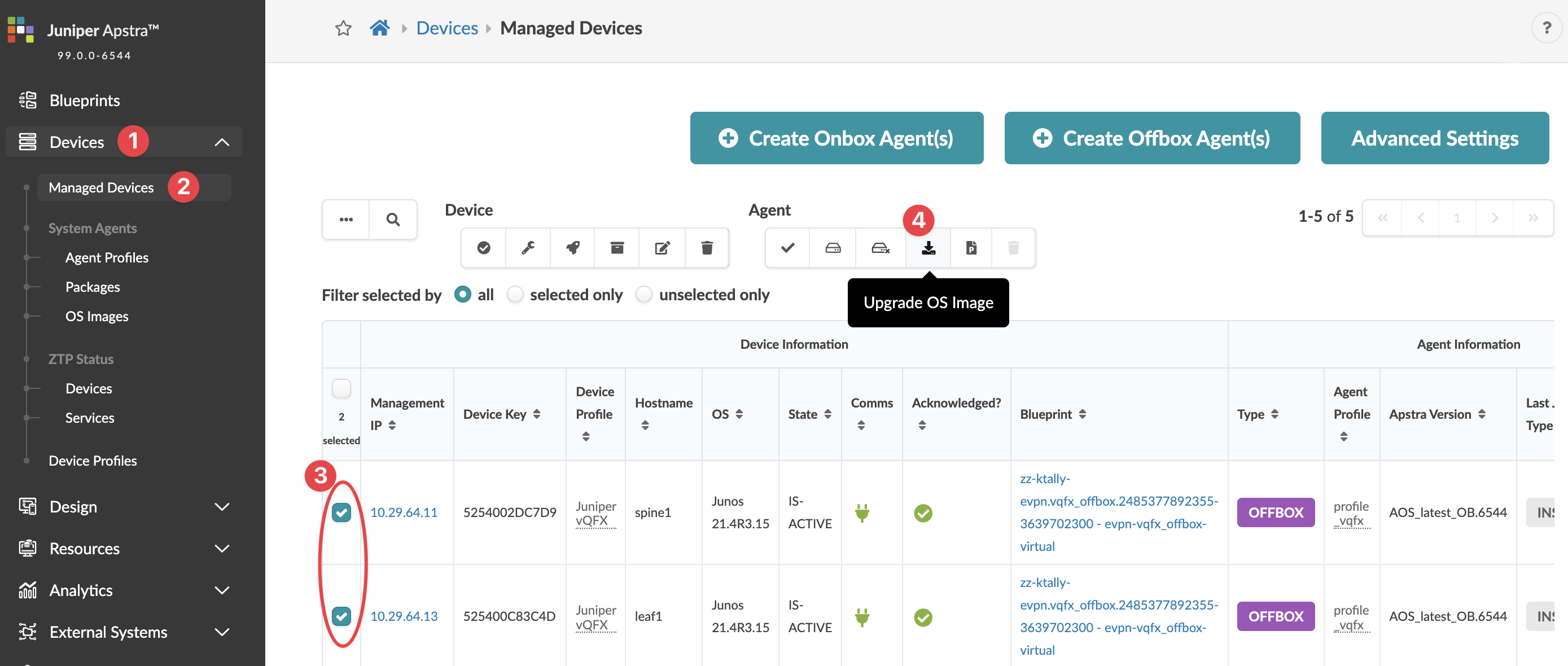This screenshot has height=666, width=1568.
Task: Click the Upgrade OS Image download icon
Action: click(928, 248)
